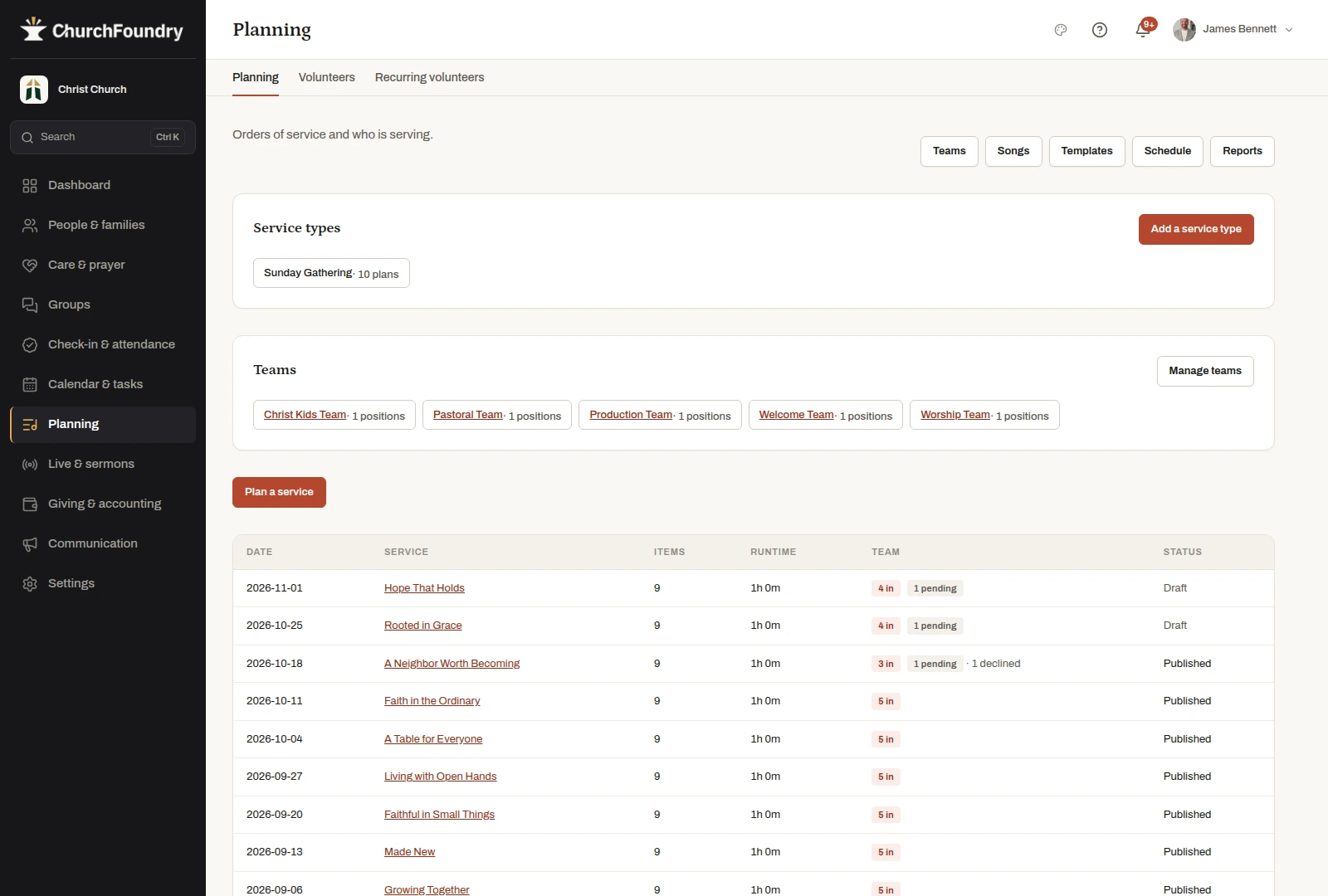The width and height of the screenshot is (1328, 896).
Task: Click the Teams button near Songs
Action: (950, 151)
